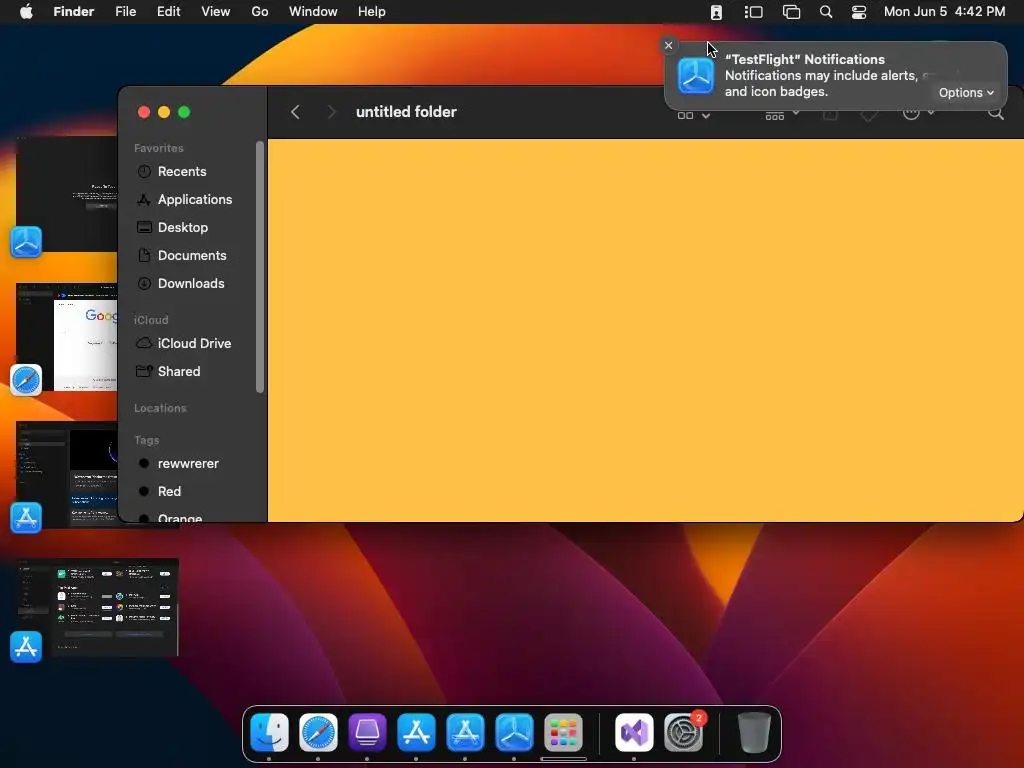Open the Apple menu
Viewport: 1024px width, 768px height.
[x=26, y=12]
